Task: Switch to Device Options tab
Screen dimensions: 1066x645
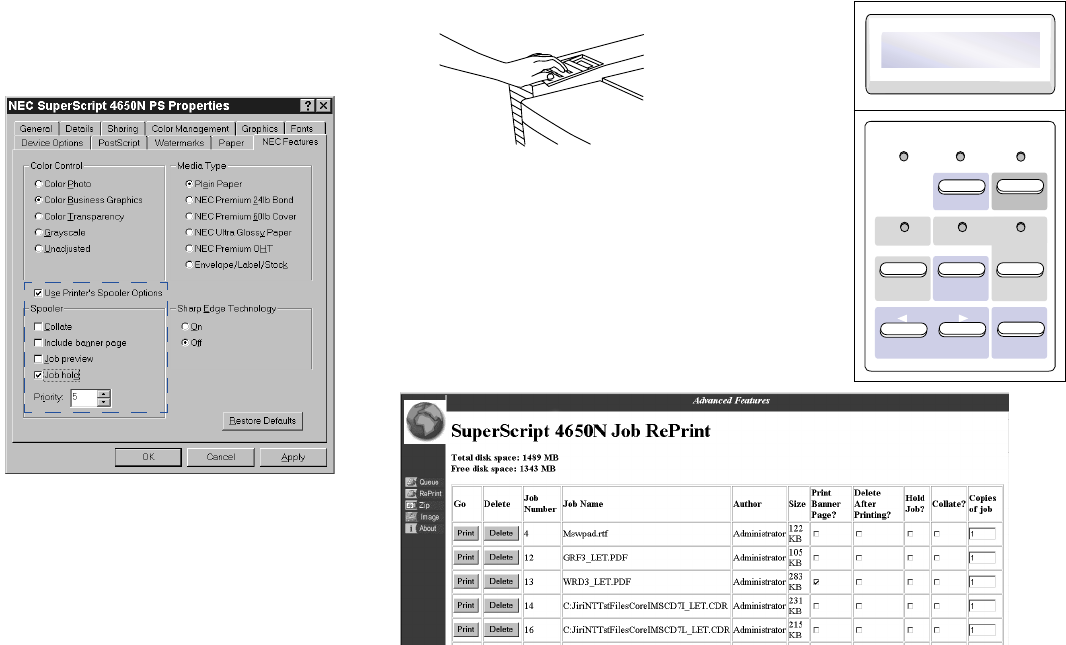Action: (x=52, y=143)
